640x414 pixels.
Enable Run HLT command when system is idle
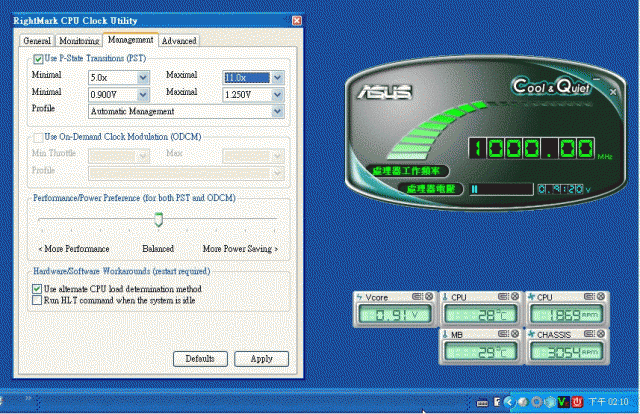coord(37,300)
